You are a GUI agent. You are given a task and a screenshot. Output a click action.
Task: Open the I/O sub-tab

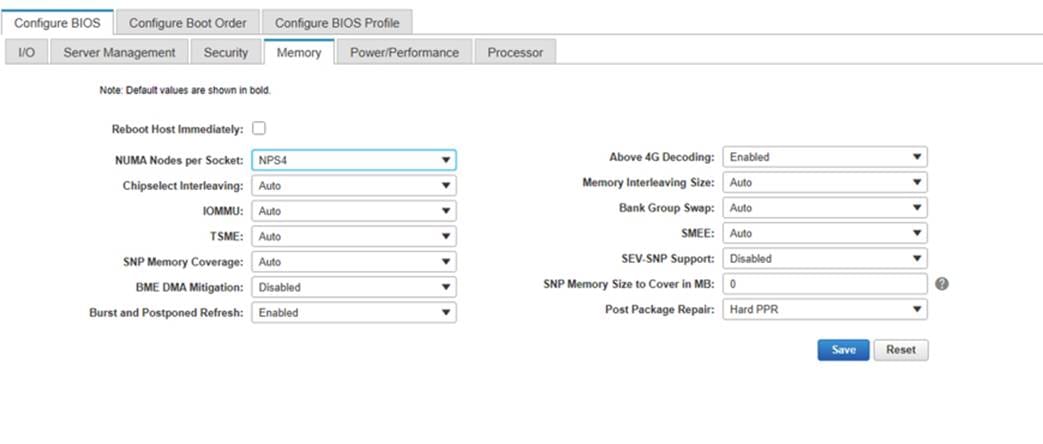(27, 52)
